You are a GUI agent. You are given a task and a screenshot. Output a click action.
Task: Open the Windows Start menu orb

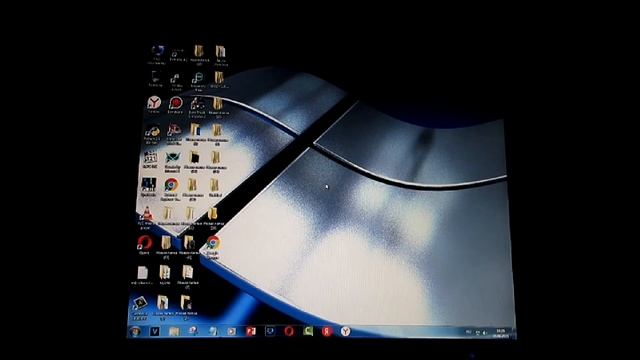pos(135,331)
